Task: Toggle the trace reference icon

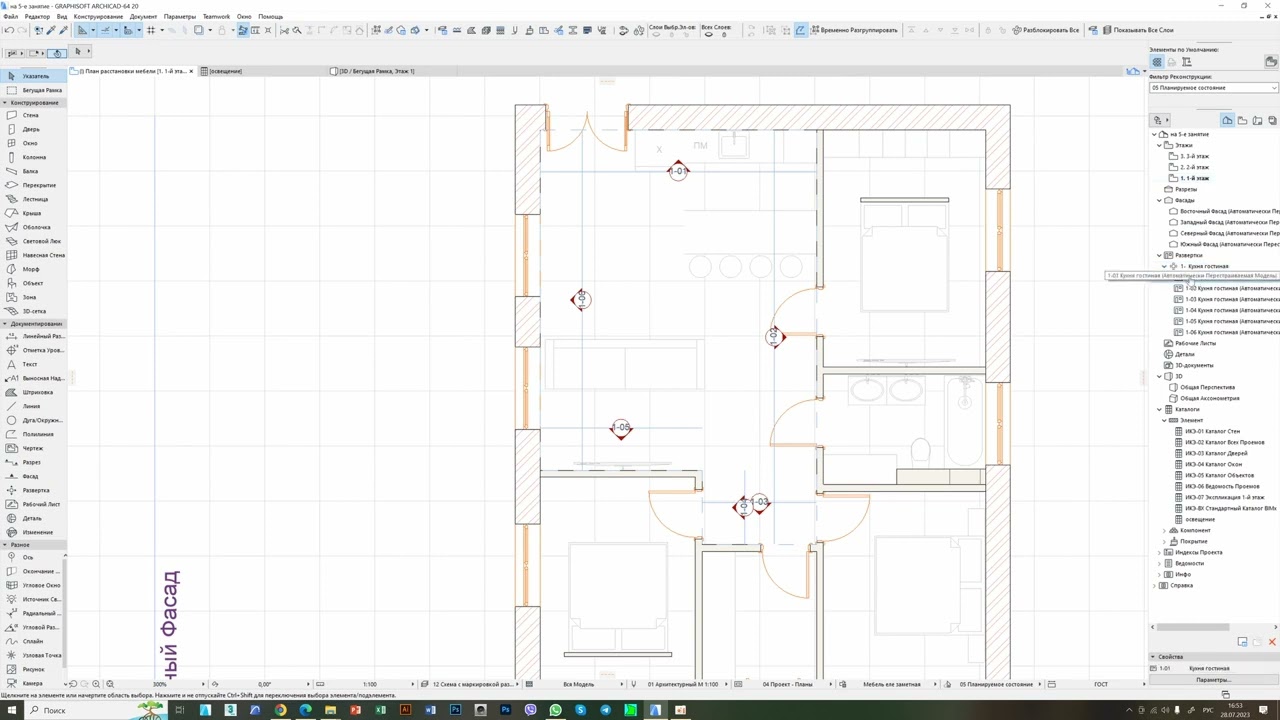Action: pyautogui.click(x=198, y=30)
